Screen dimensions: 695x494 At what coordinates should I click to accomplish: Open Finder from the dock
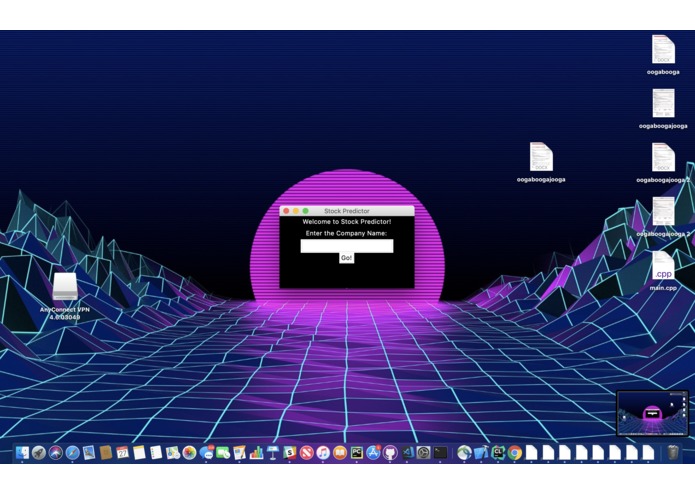22,452
